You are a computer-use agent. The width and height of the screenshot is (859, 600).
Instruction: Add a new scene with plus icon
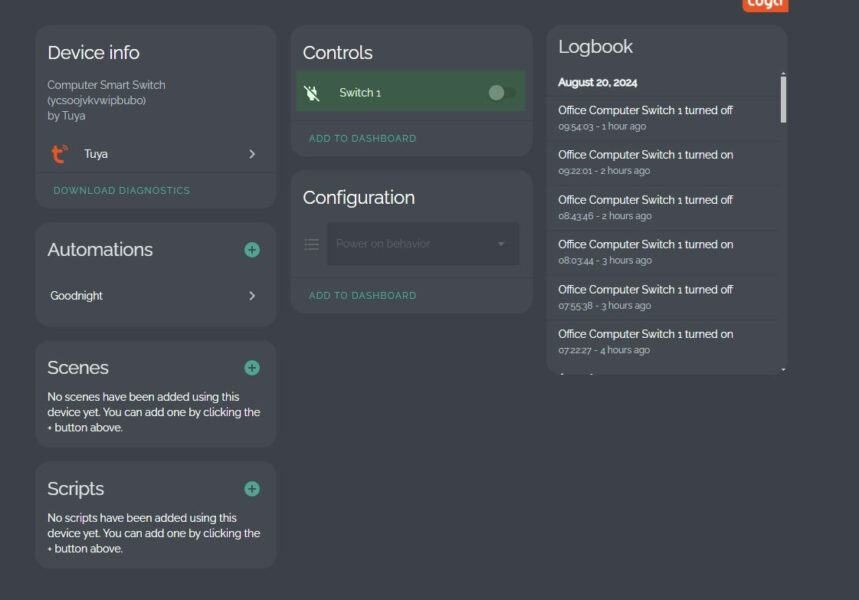(252, 368)
